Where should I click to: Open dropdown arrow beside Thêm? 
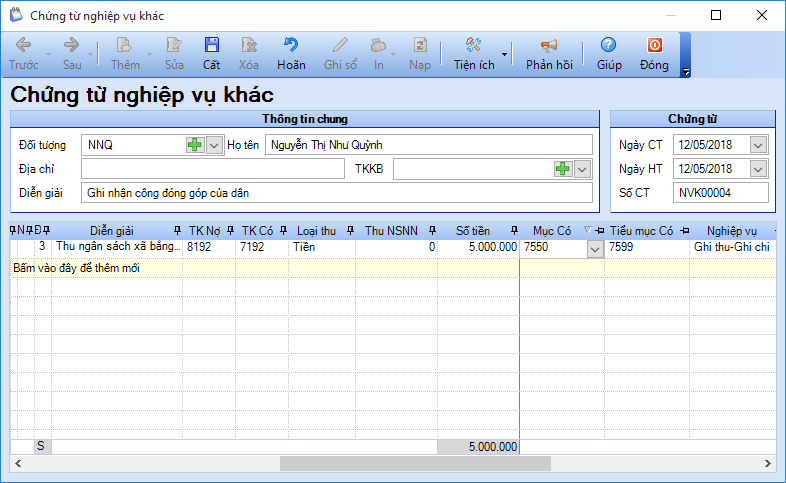tap(149, 54)
